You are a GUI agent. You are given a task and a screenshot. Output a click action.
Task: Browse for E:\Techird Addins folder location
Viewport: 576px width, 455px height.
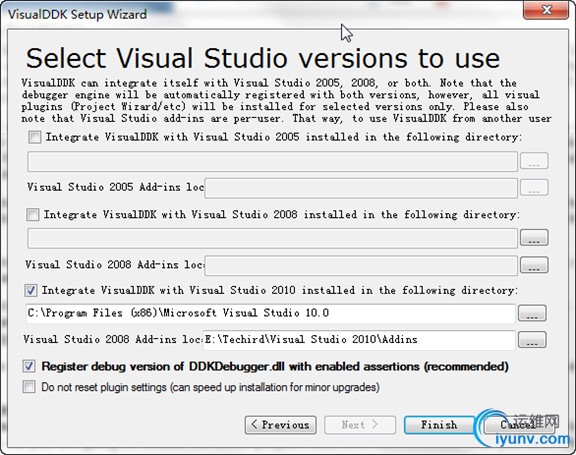(532, 340)
